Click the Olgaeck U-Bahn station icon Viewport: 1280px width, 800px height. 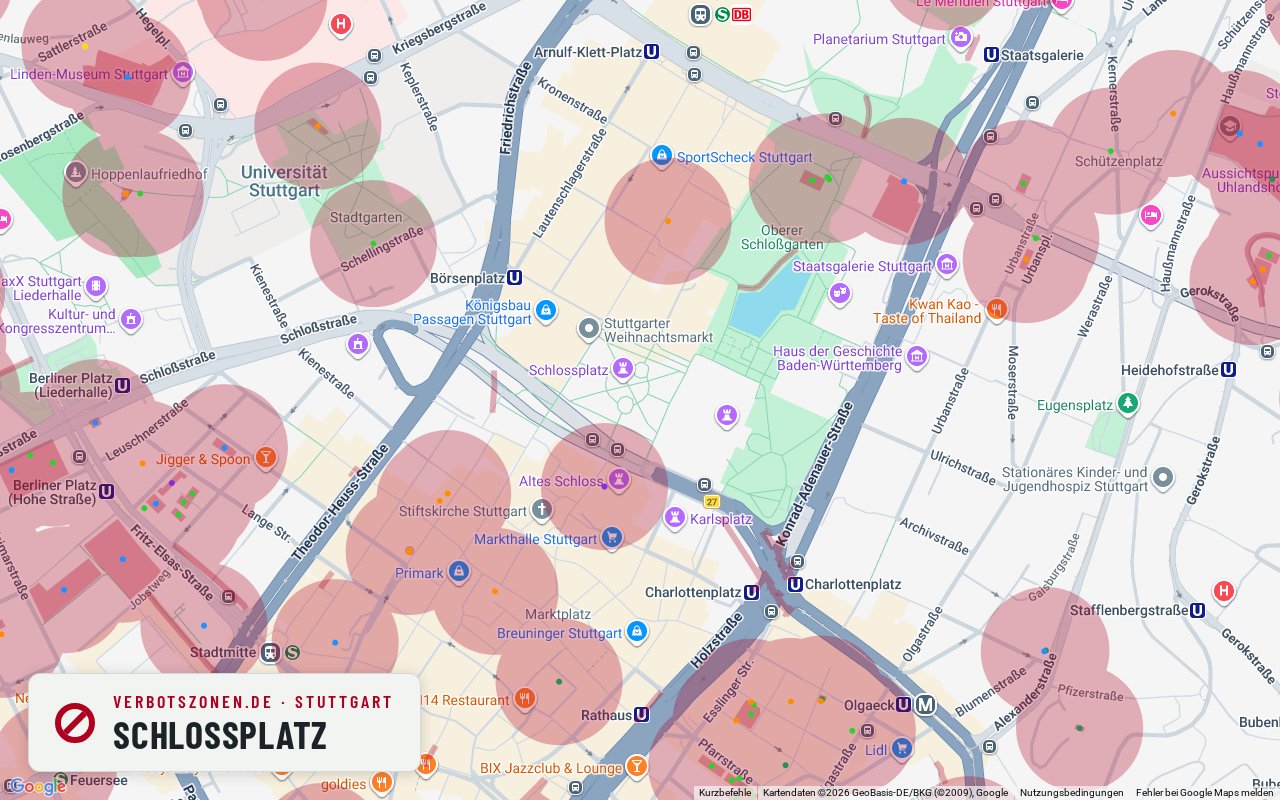pos(903,704)
